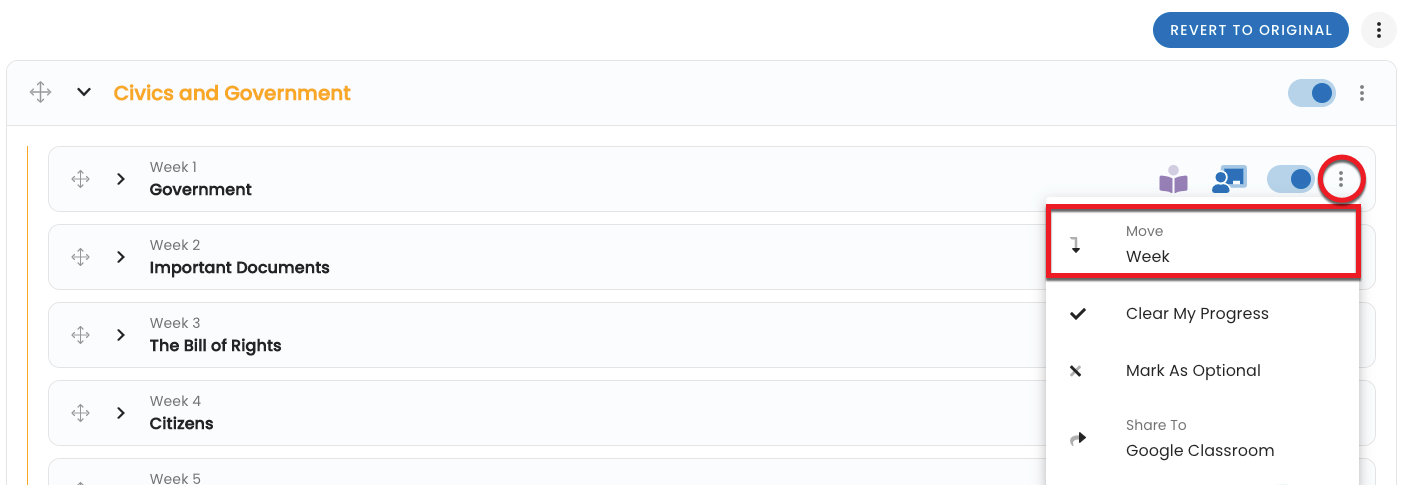Expand Week 3 The Bill of Rights

coord(121,335)
